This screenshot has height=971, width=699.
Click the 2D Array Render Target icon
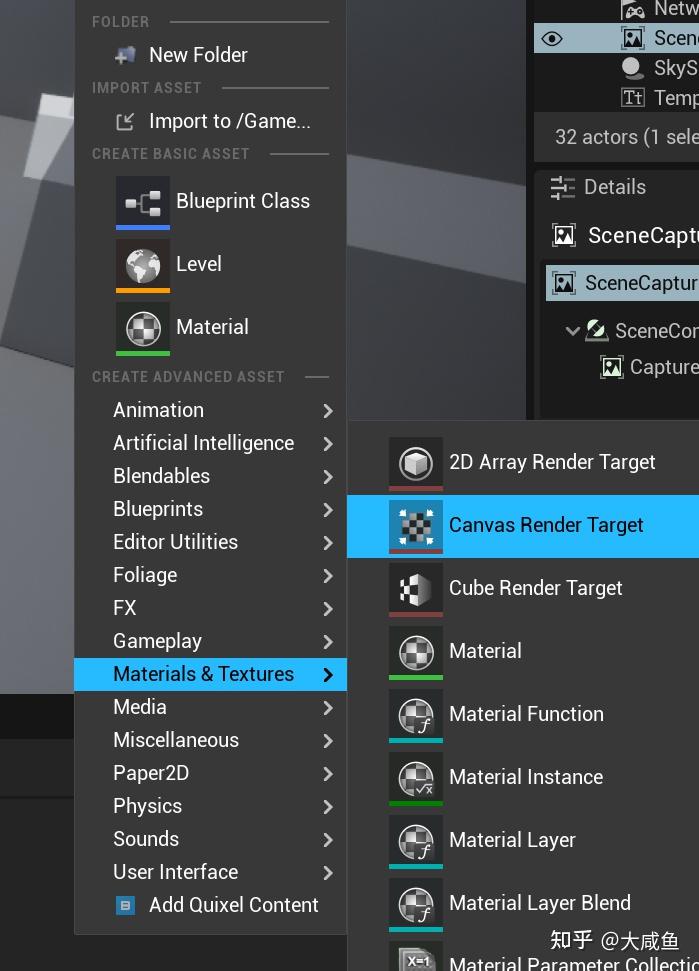415,463
